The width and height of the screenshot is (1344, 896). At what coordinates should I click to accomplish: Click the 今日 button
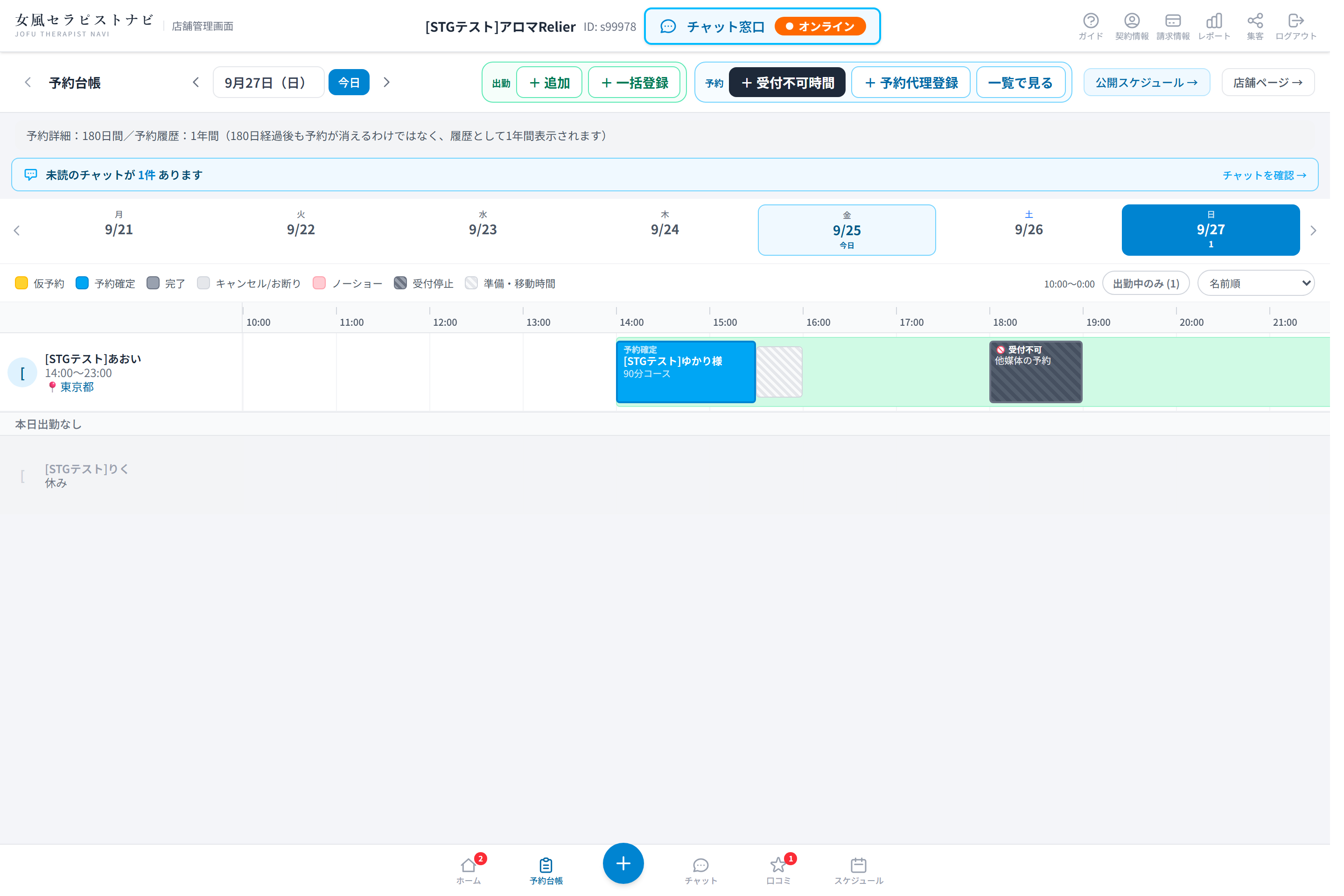[x=353, y=83]
